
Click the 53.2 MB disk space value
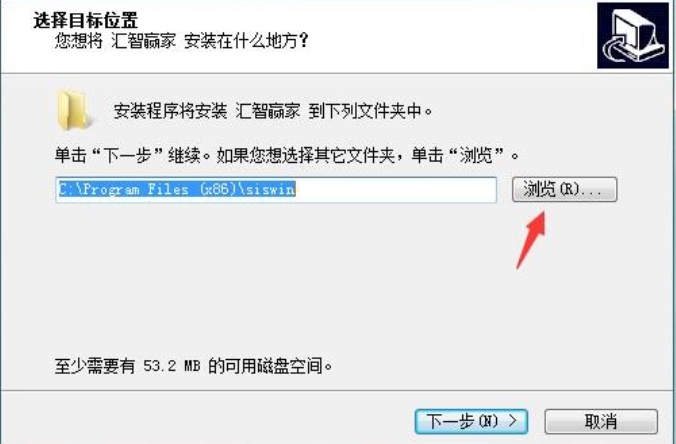[x=172, y=366]
